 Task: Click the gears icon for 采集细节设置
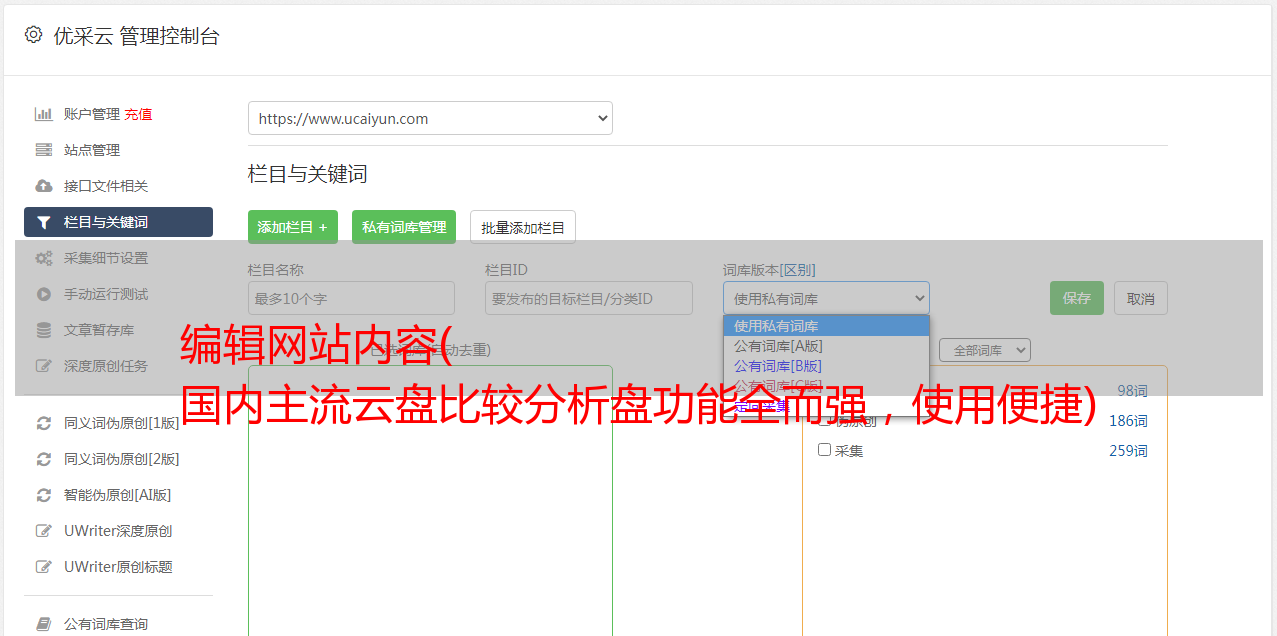[44, 258]
